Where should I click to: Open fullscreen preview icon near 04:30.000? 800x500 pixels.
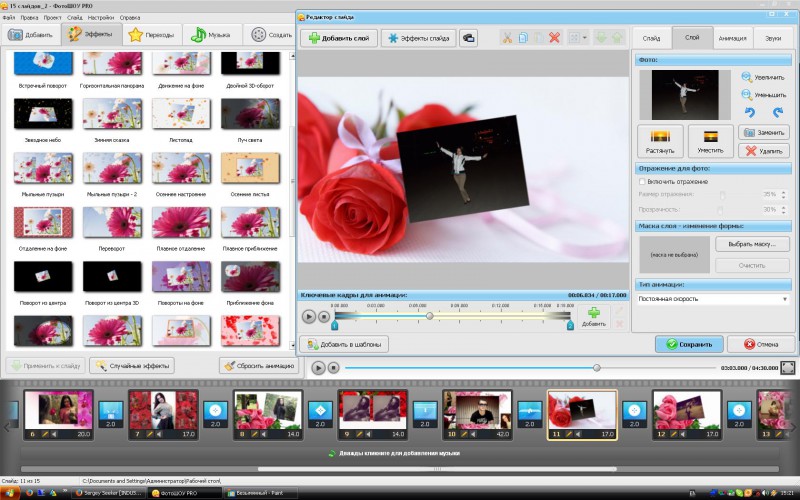coord(788,367)
